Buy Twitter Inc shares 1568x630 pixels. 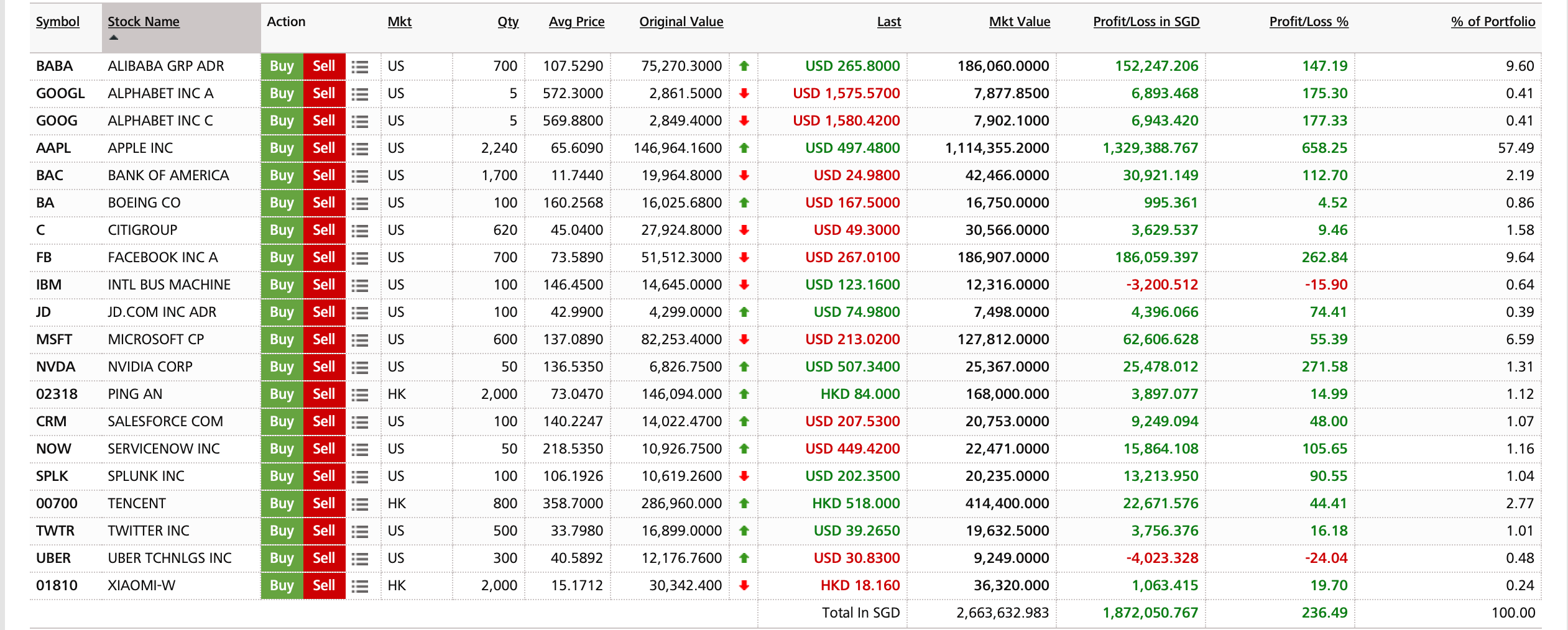(x=282, y=531)
